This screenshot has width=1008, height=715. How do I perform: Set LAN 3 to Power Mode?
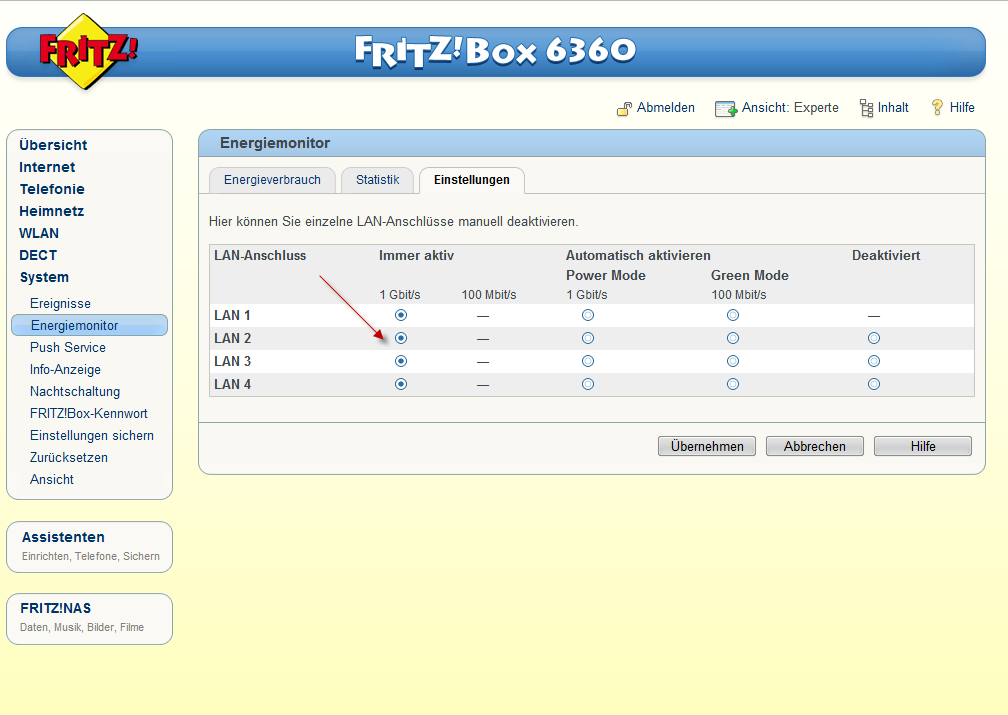pyautogui.click(x=588, y=361)
